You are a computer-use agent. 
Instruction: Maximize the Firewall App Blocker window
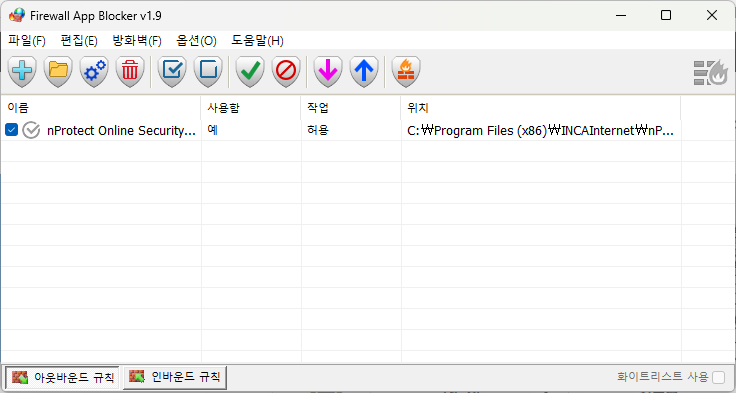[666, 15]
